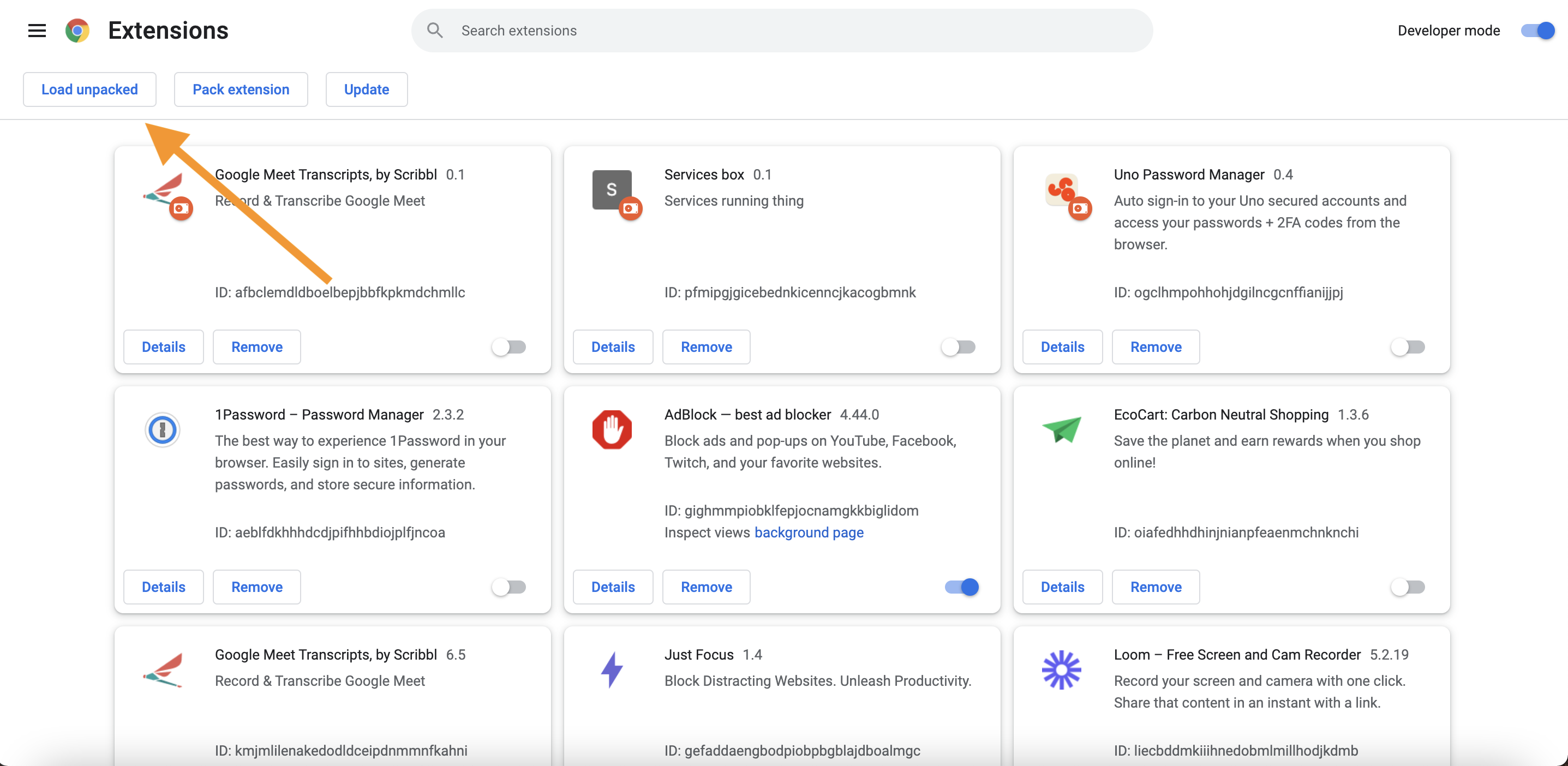This screenshot has height=766, width=1568.
Task: Click AdBlock extension ID text
Action: click(791, 511)
